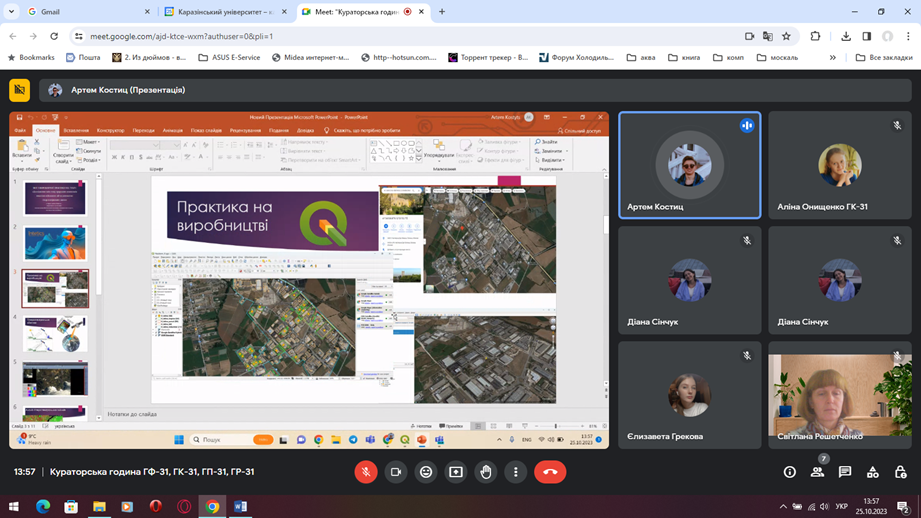The image size is (921, 518).
Task: Leave the call with red hang-up button
Action: (x=550, y=472)
